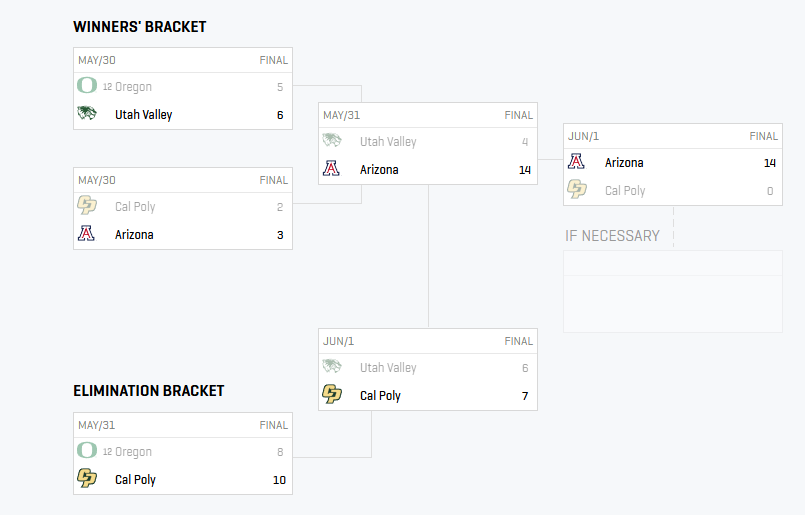
Task: Open Arizona team link in Jun 1 final
Action: [624, 163]
